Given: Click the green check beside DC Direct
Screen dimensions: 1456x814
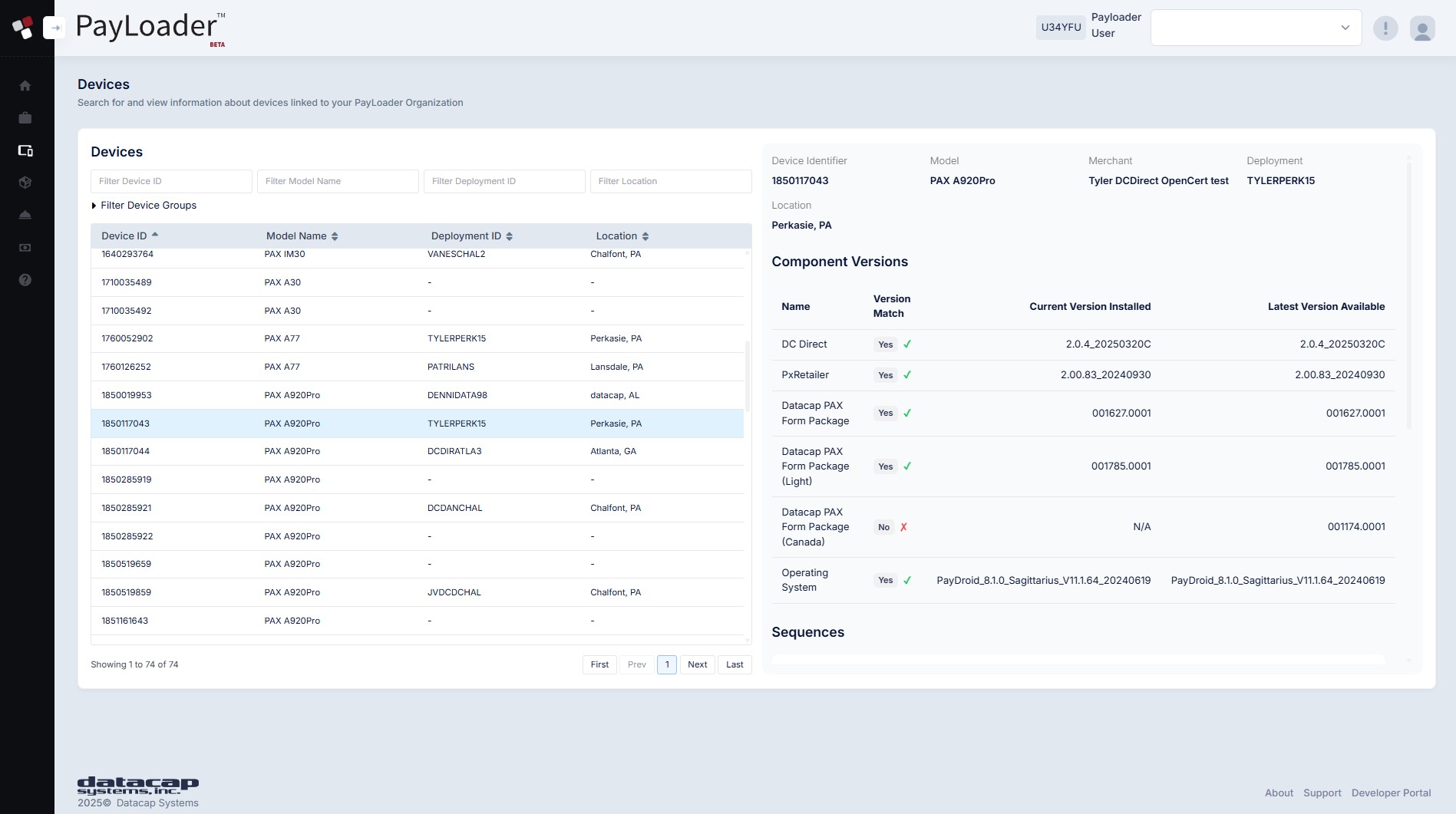Looking at the screenshot, I should coord(907,344).
